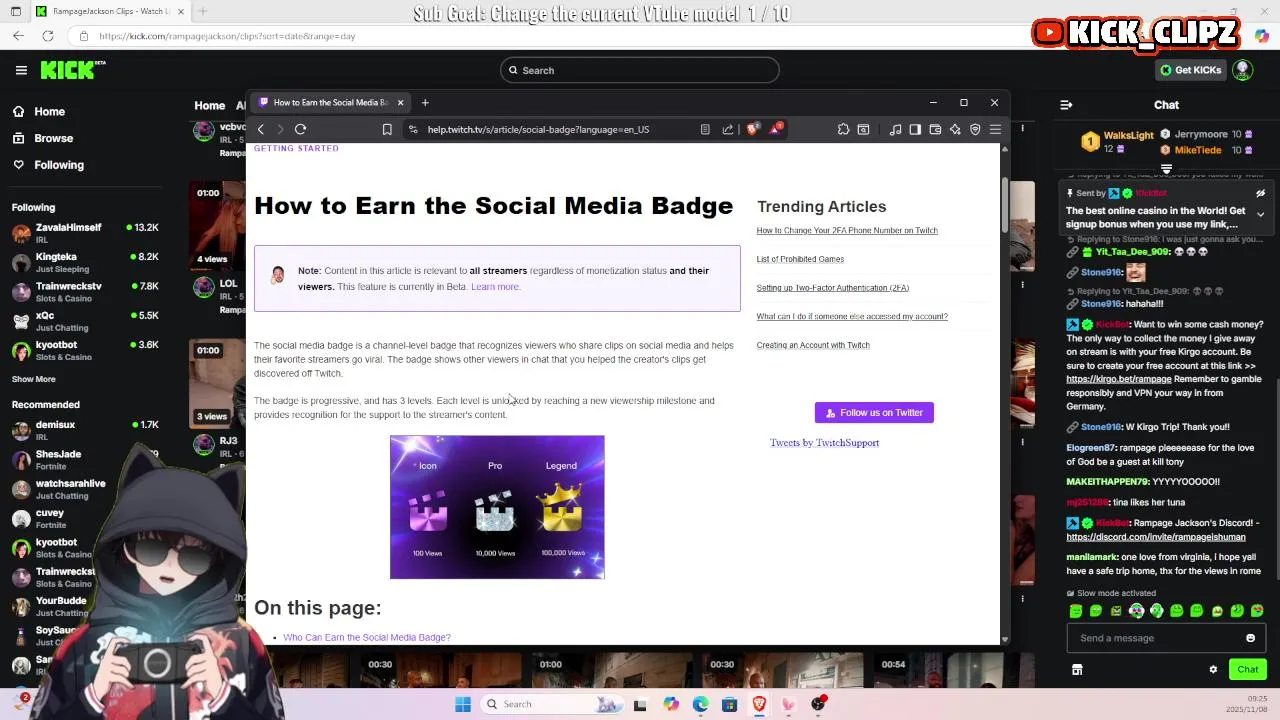This screenshot has width=1280, height=720.
Task: Open chat settings gear
Action: (1213, 669)
